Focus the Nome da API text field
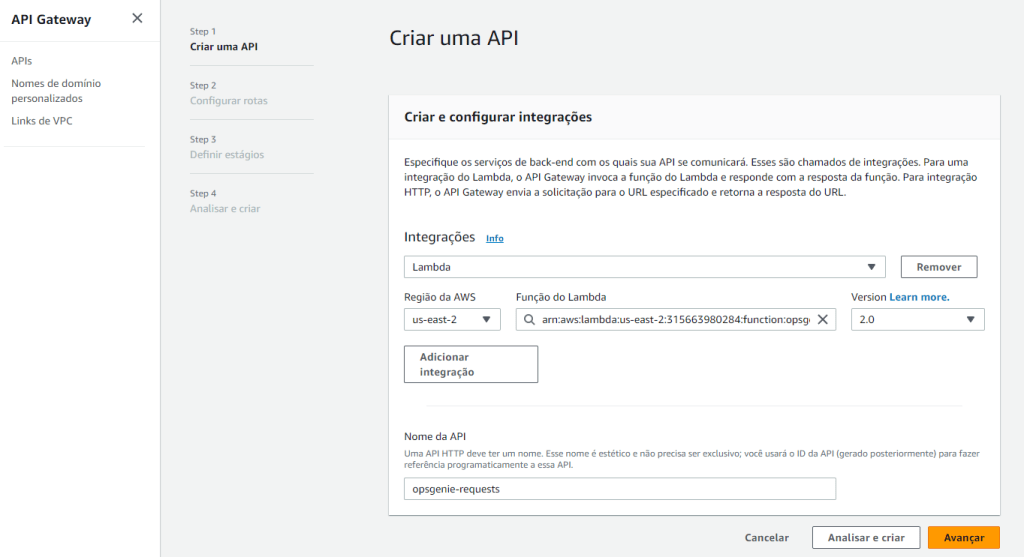Screen dimensions: 1024x557 coord(620,488)
